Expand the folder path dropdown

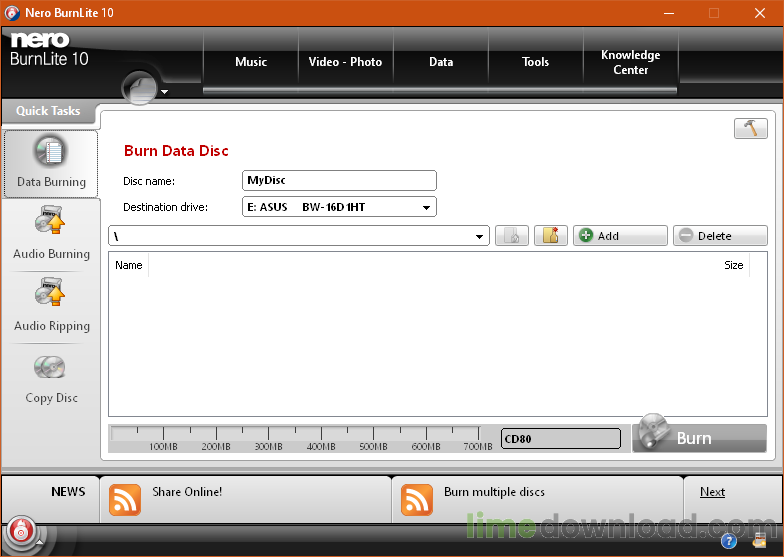(x=479, y=236)
